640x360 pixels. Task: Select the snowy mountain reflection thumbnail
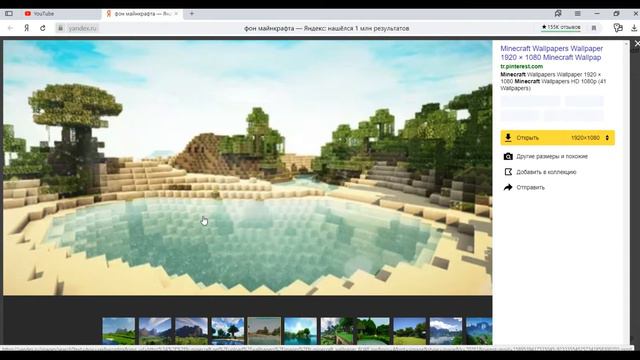point(446,331)
